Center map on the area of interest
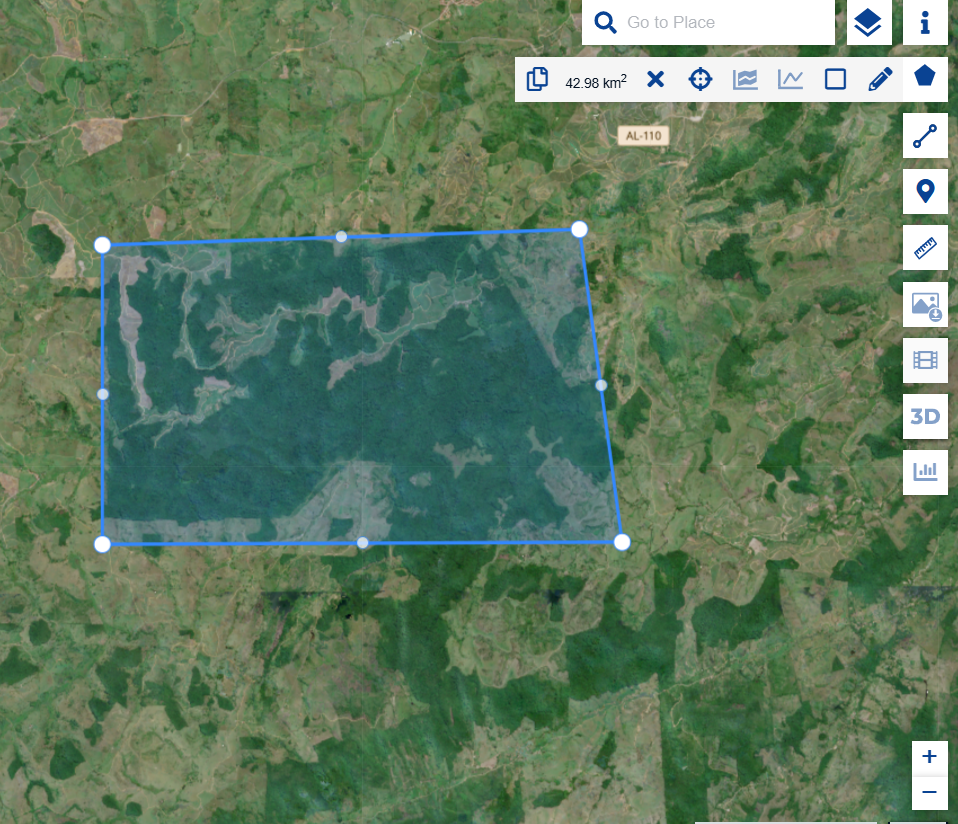Viewport: 958px width, 824px height. coord(700,79)
